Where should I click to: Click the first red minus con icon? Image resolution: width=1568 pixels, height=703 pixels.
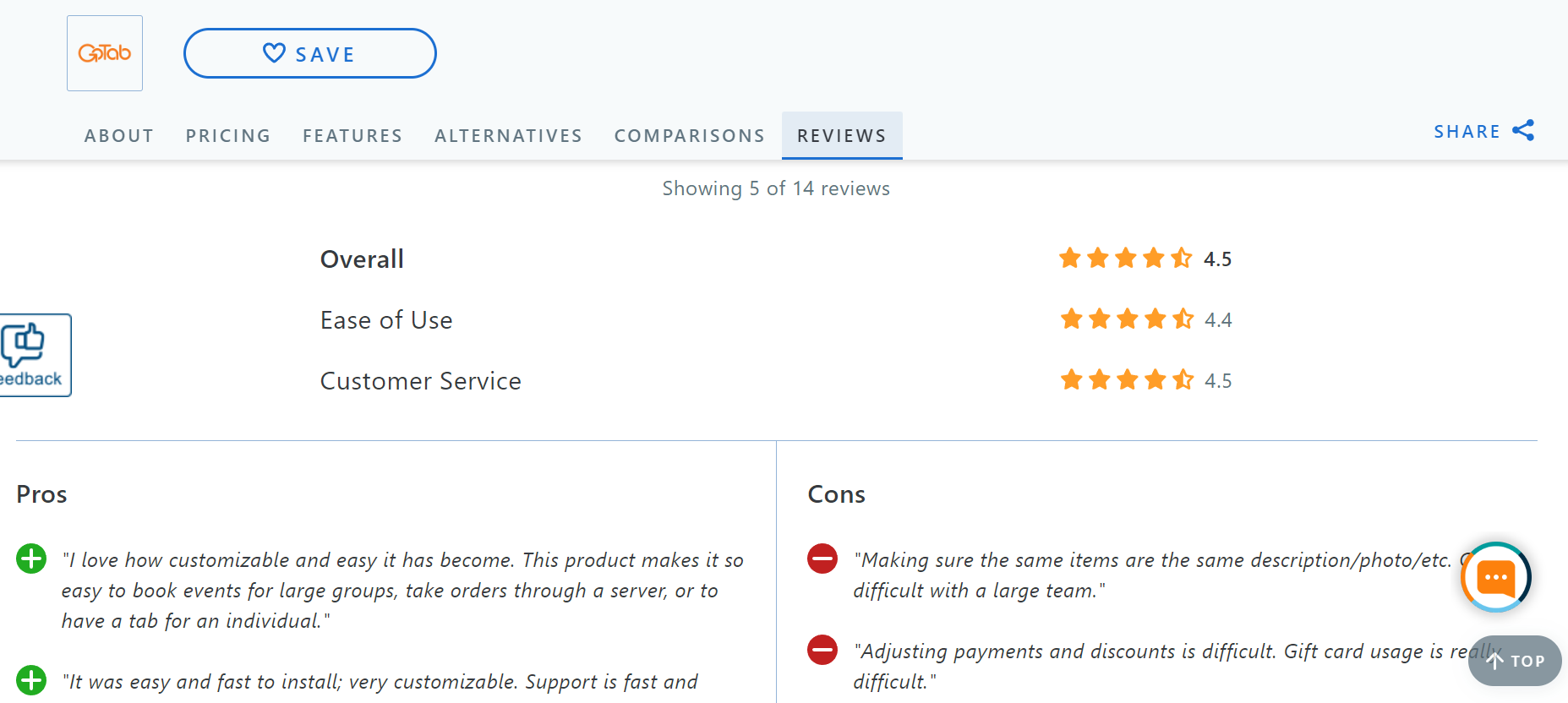pyautogui.click(x=822, y=559)
